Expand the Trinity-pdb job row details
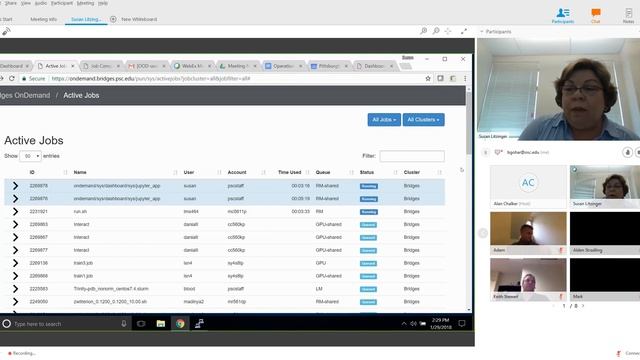Viewport: 640px width, 360px height. (15, 289)
